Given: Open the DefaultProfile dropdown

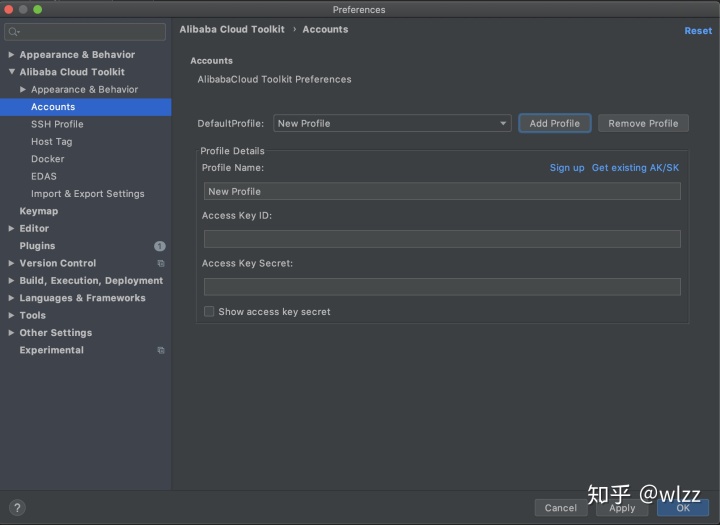Looking at the screenshot, I should [392, 123].
